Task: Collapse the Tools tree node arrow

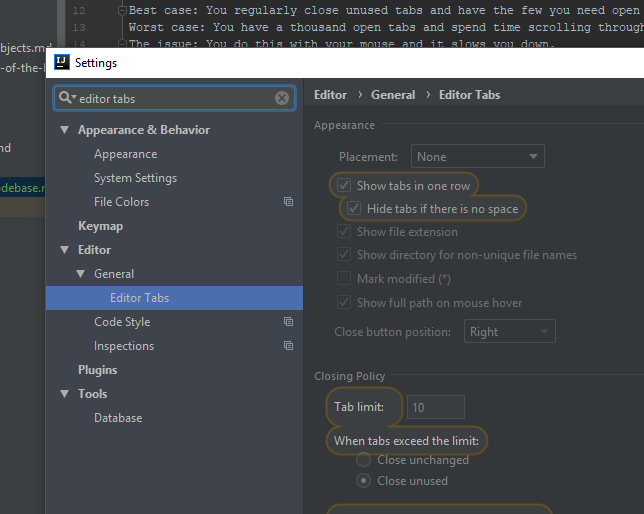Action: click(x=65, y=394)
